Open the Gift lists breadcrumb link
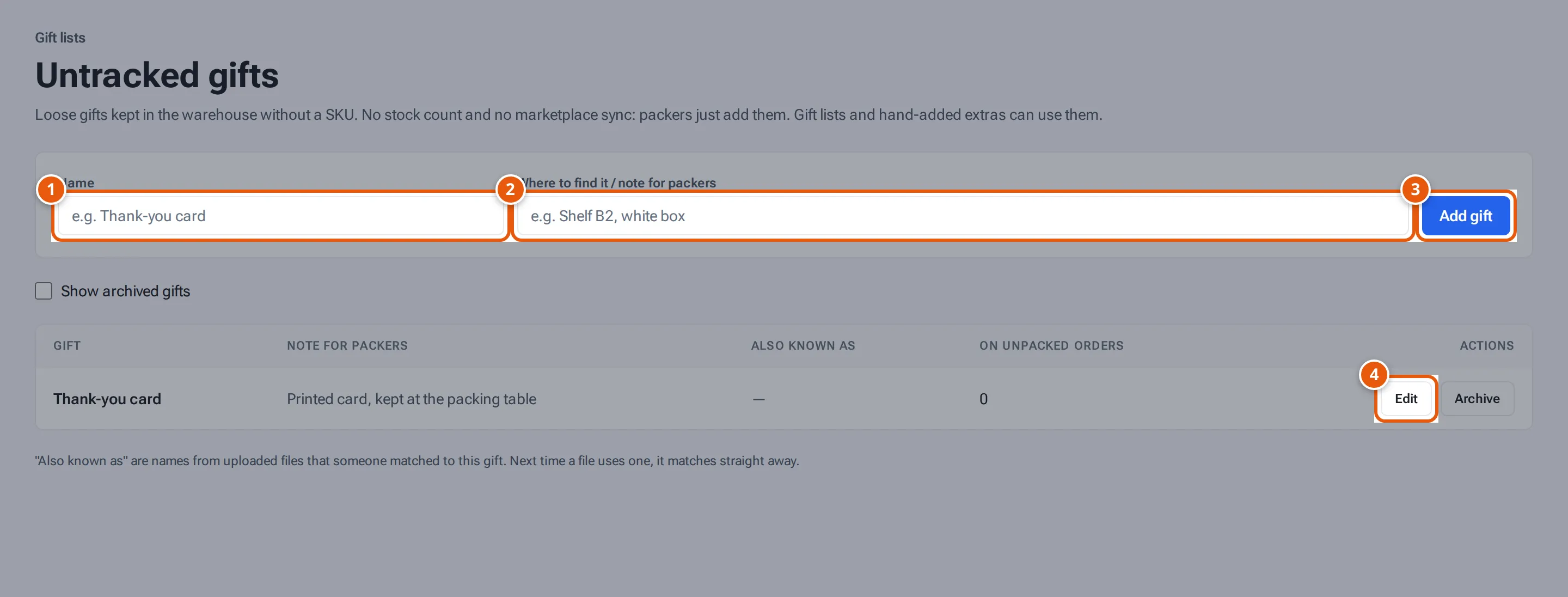Viewport: 1568px width, 597px height. click(x=60, y=38)
